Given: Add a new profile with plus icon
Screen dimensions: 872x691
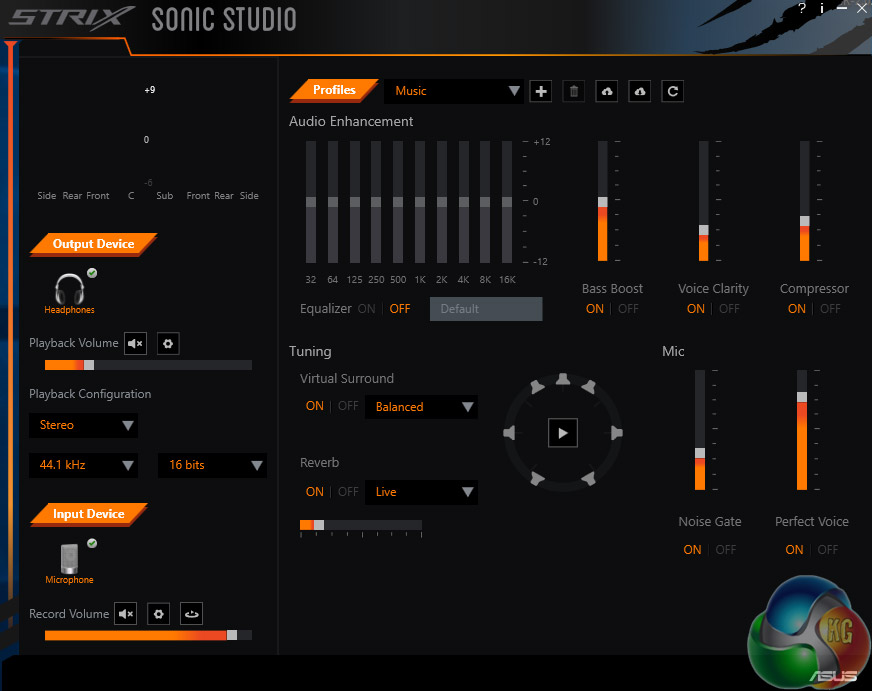Looking at the screenshot, I should 541,91.
